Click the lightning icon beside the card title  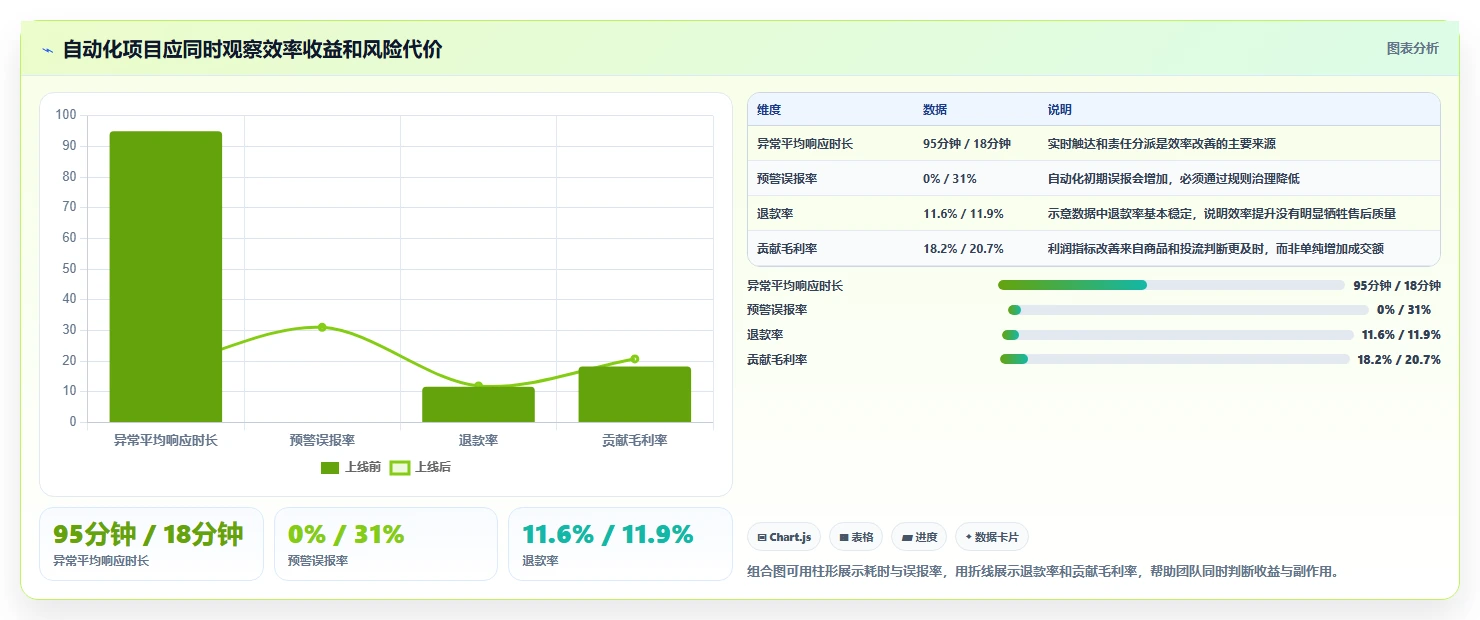click(x=48, y=50)
